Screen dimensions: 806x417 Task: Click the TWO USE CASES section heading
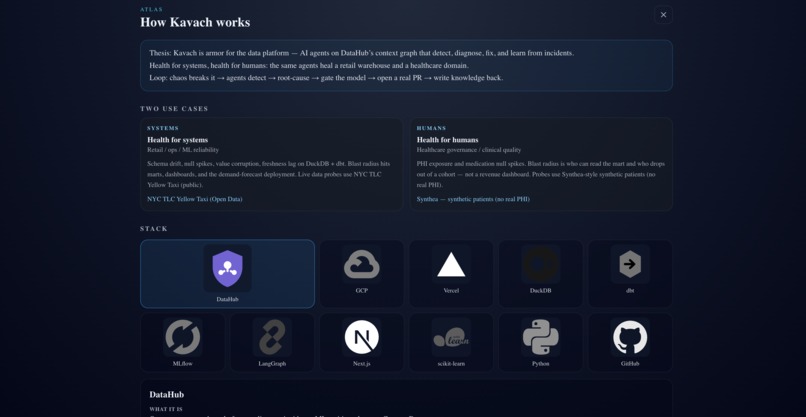click(174, 109)
